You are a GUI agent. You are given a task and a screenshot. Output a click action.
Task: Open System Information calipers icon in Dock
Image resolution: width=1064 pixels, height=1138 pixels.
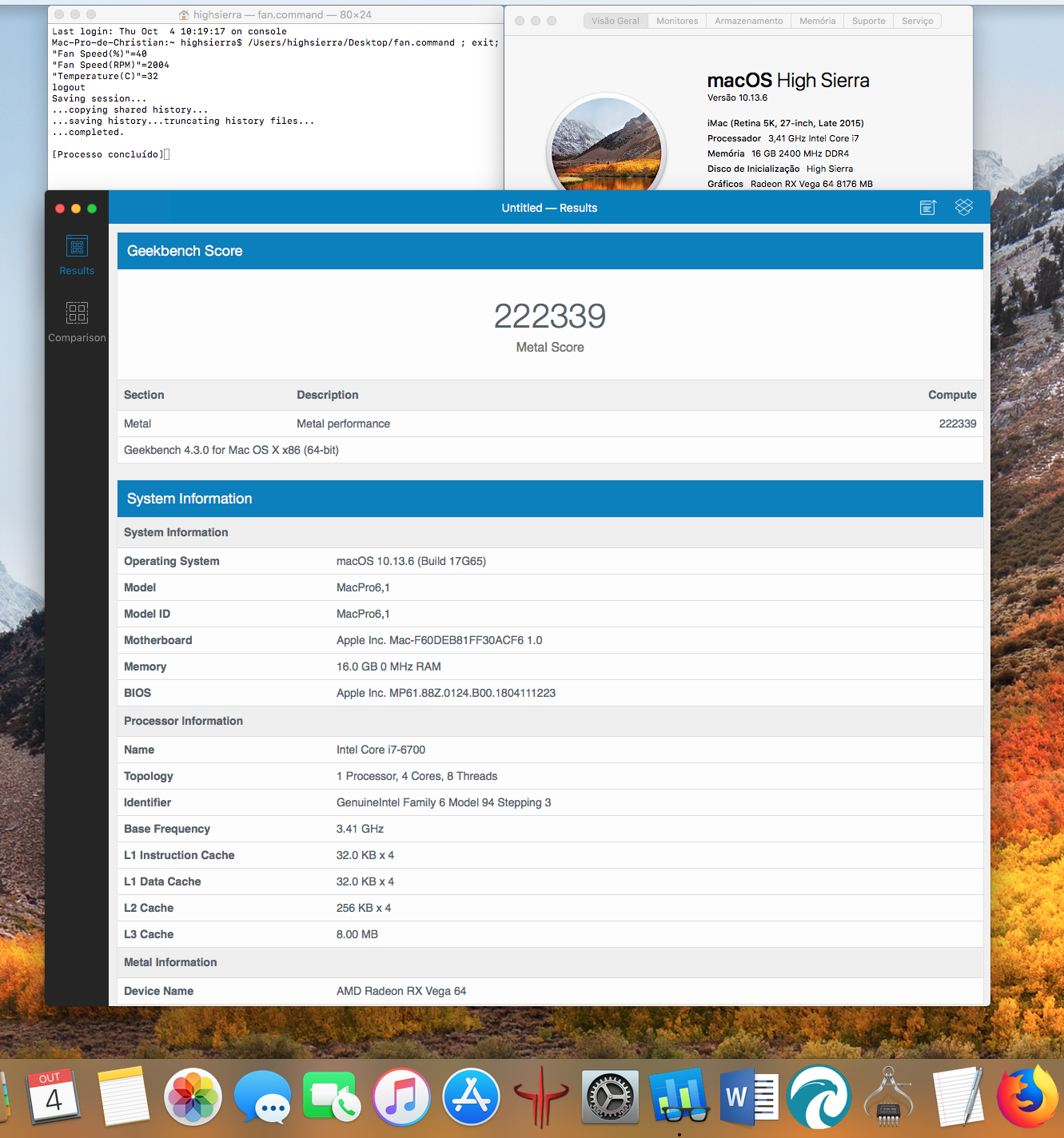pos(888,1096)
